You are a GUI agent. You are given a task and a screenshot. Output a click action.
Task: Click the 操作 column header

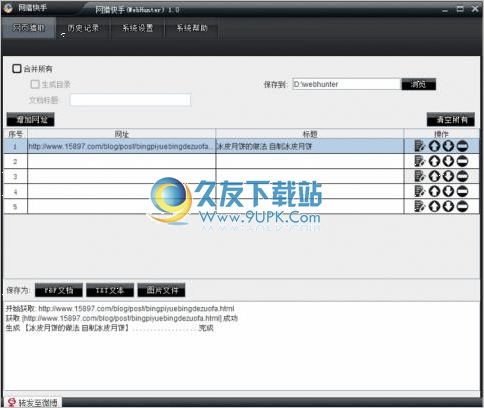pyautogui.click(x=441, y=134)
